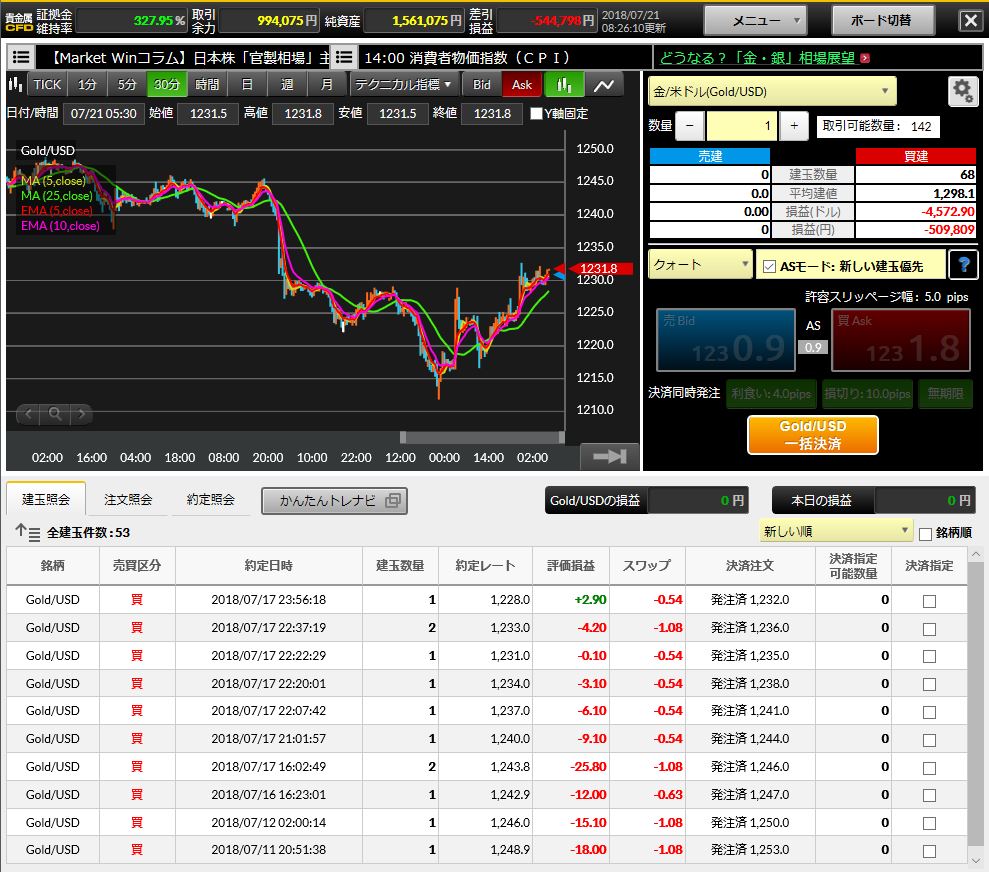
Task: Click the 約定日時 column header
Action: coord(269,566)
